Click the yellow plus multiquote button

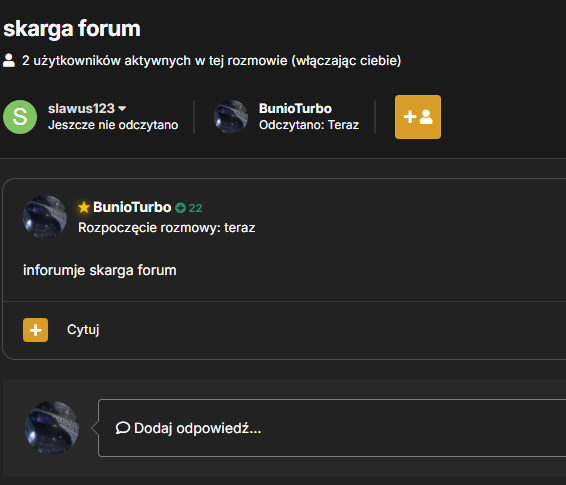(x=35, y=330)
